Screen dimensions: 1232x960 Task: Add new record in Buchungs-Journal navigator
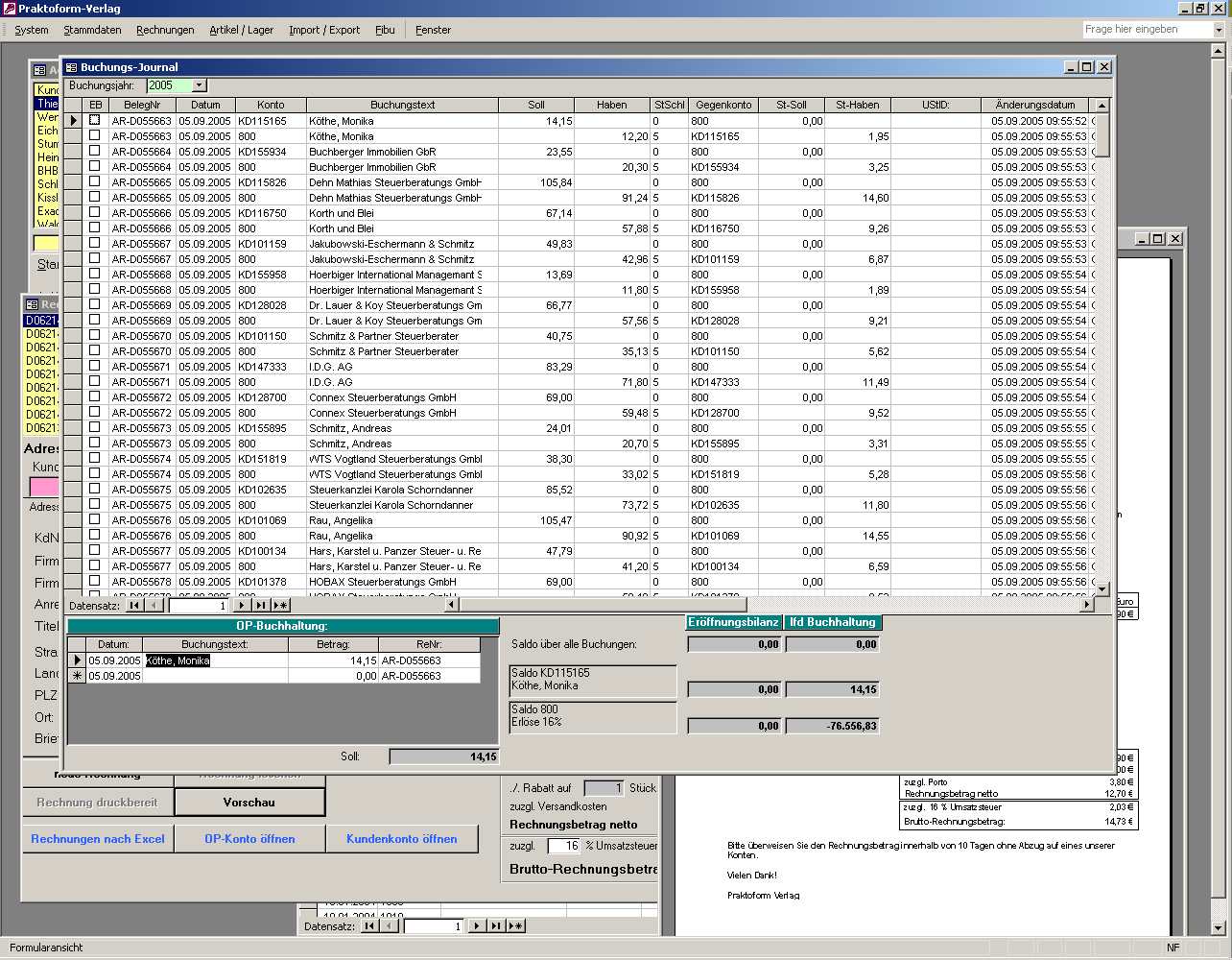(280, 606)
